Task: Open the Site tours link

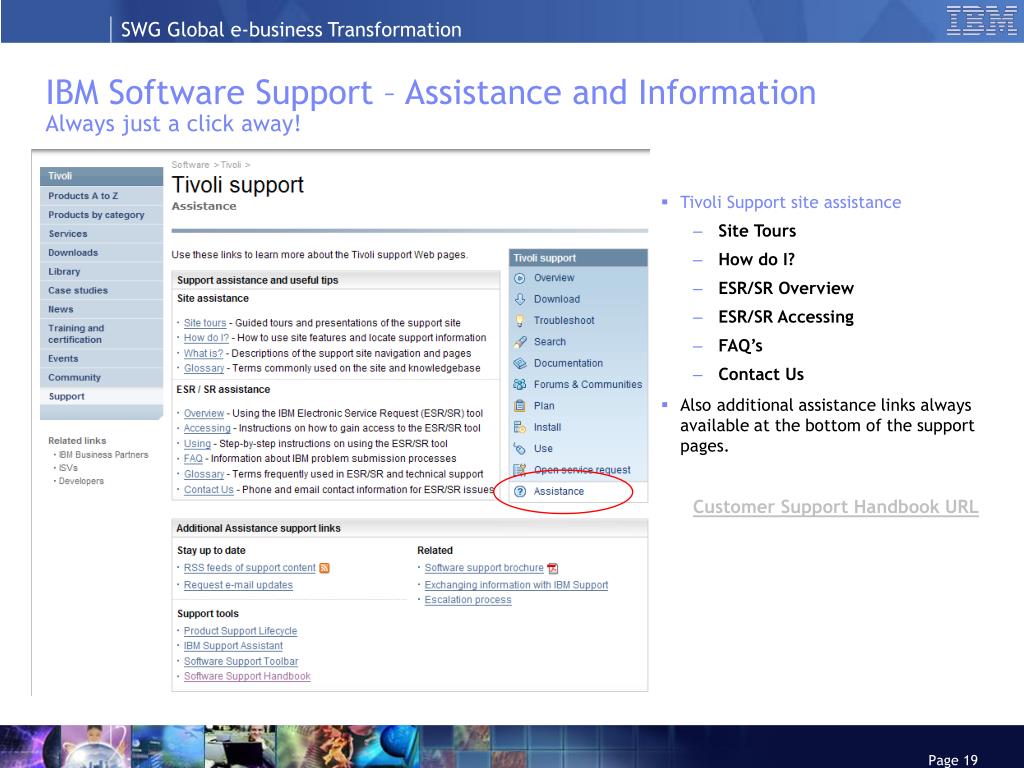Action: 205,323
